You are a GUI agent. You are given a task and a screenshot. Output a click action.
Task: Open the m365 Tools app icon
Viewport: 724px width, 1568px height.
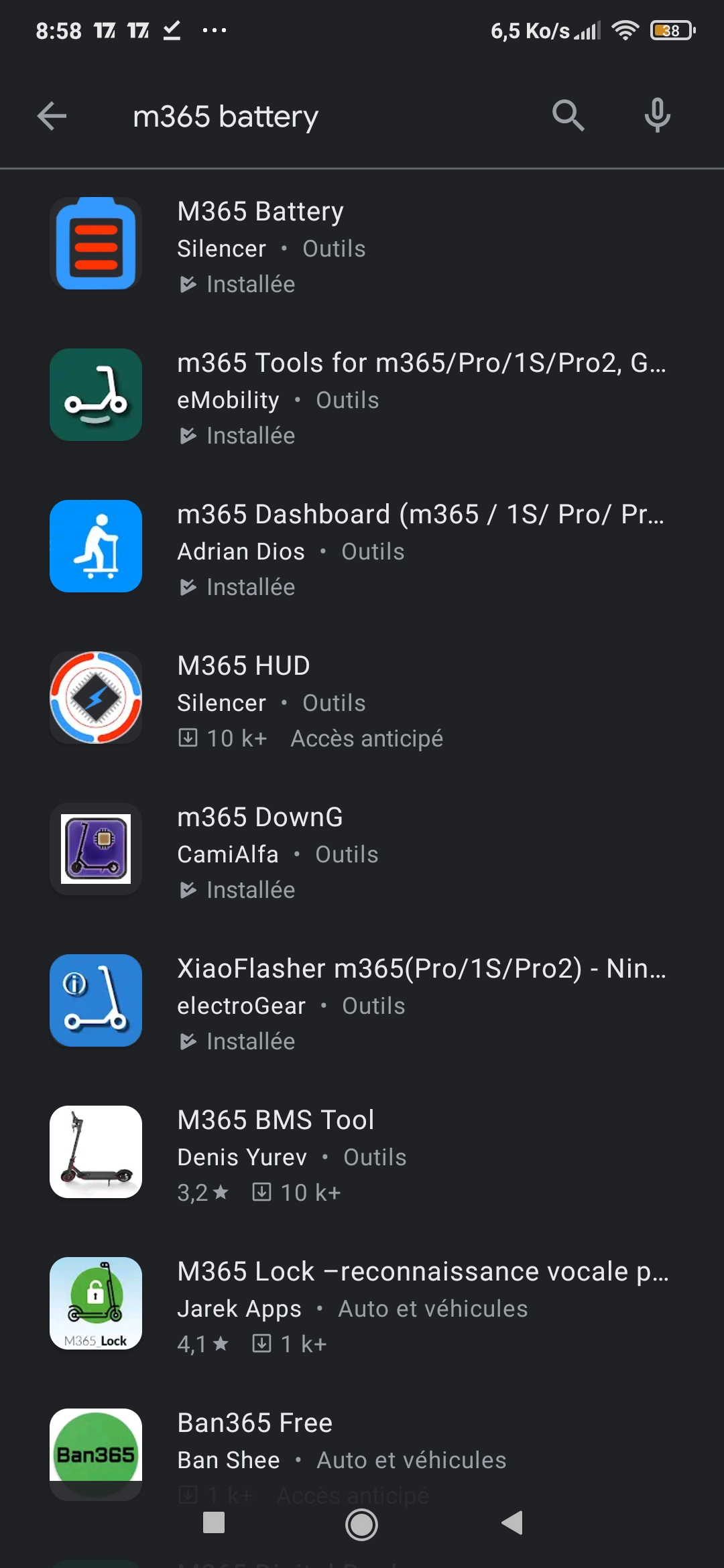(96, 395)
